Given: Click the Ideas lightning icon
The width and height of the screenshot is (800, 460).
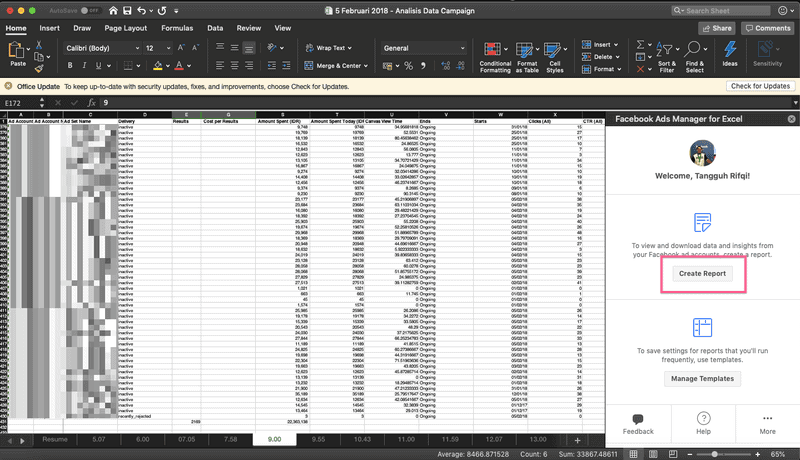Looking at the screenshot, I should pyautogui.click(x=730, y=48).
